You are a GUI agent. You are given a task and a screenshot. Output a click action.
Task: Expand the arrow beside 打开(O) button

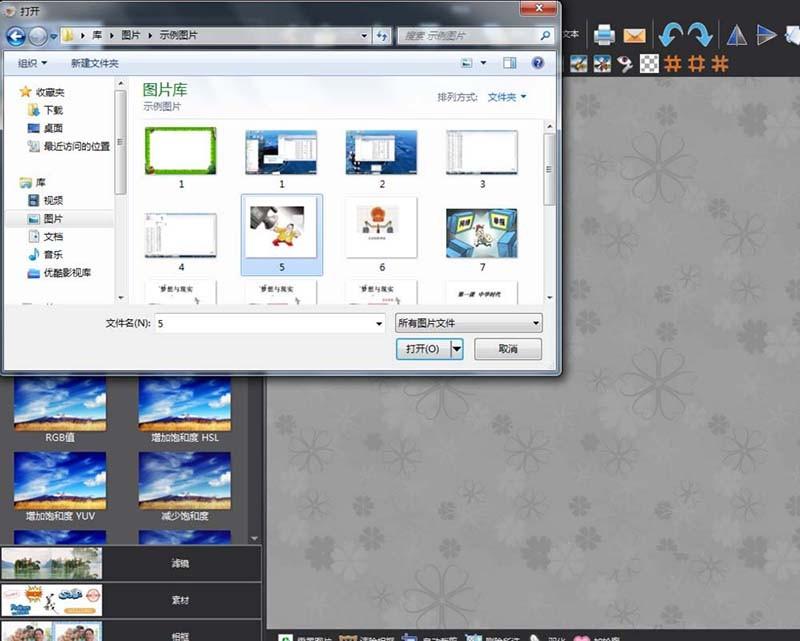coord(457,349)
